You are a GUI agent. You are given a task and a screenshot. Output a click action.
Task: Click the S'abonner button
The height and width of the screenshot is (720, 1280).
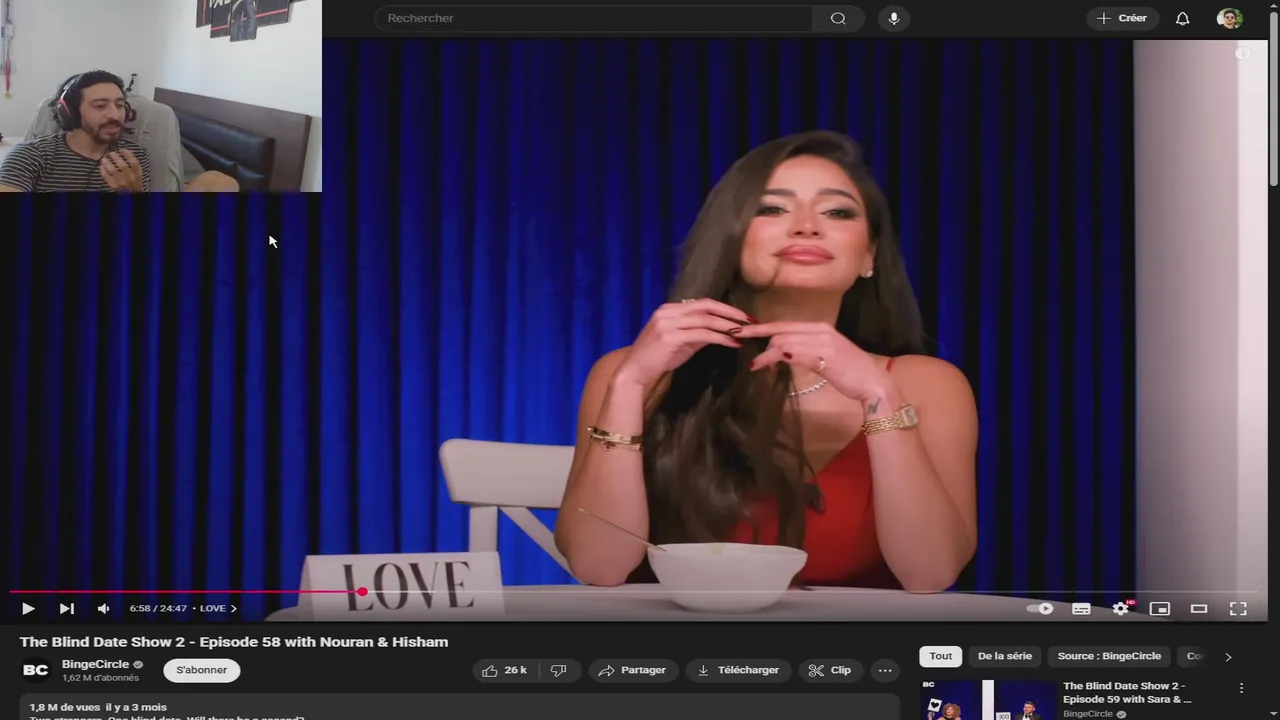[202, 670]
